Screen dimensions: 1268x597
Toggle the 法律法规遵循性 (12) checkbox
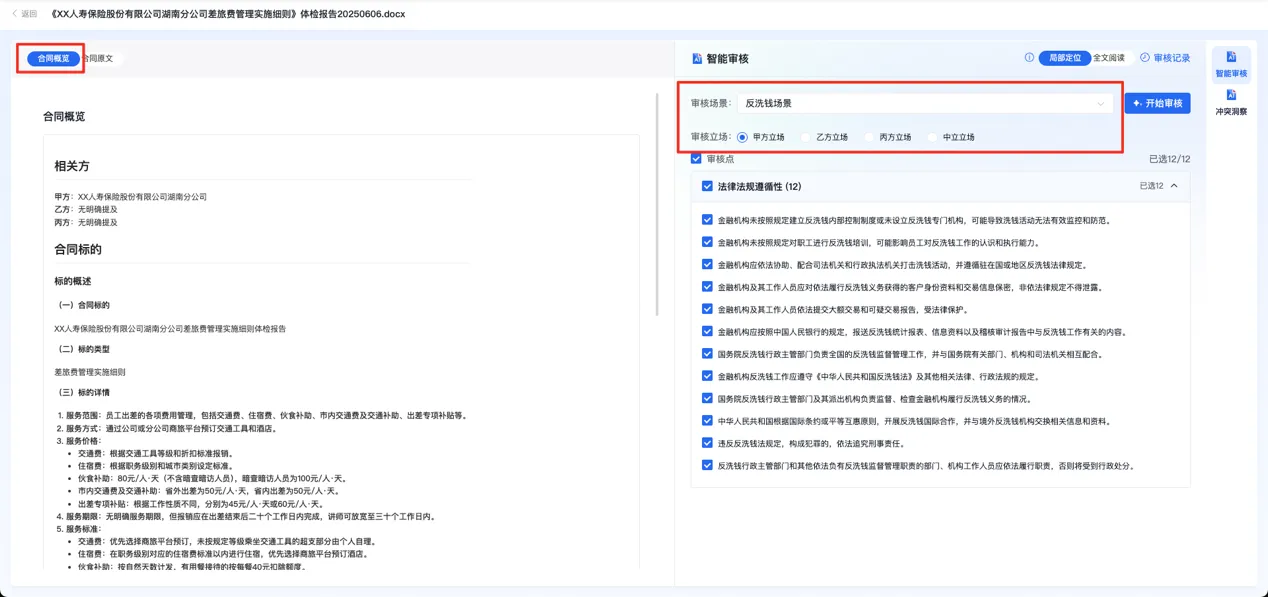click(707, 186)
